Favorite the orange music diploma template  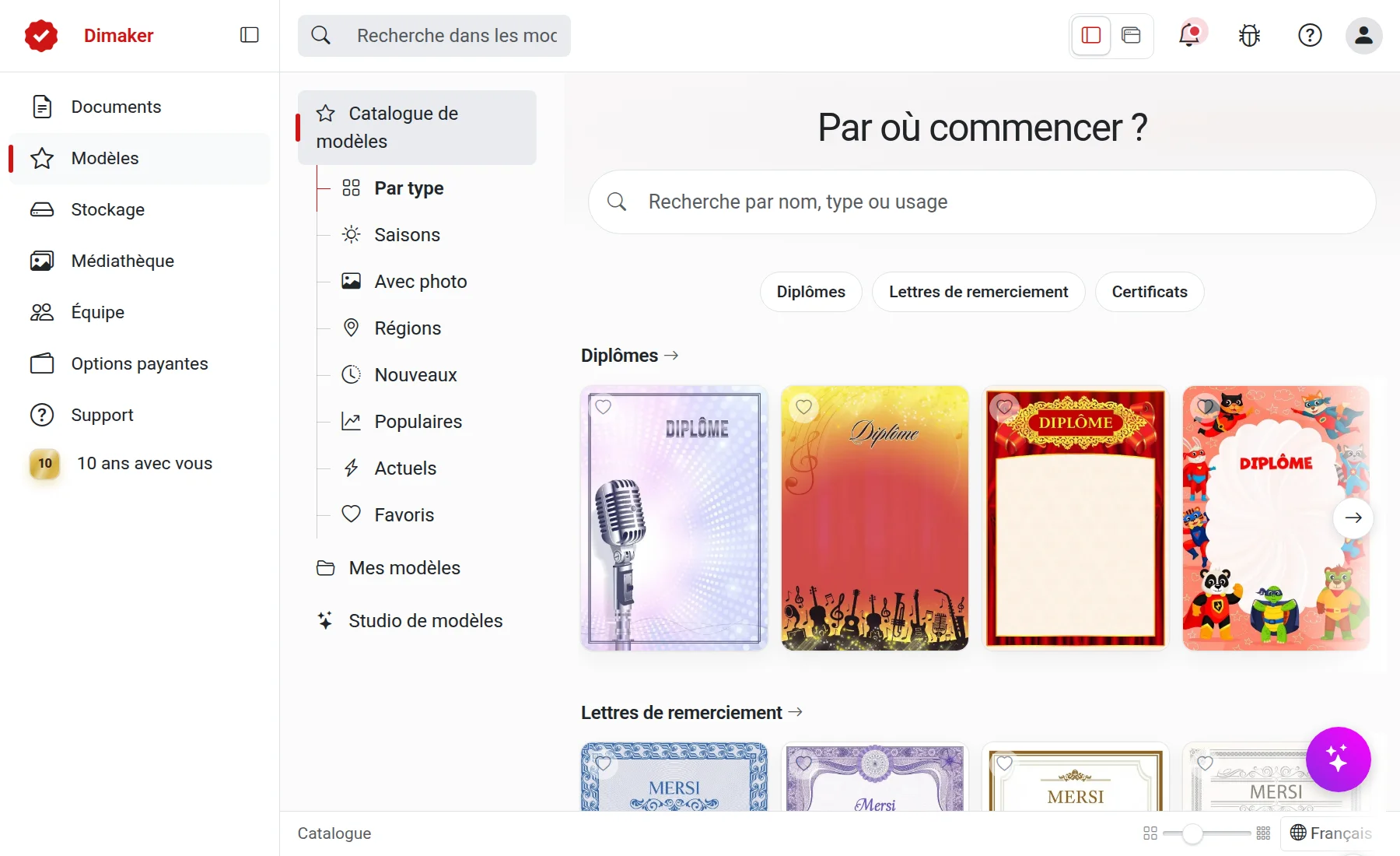click(803, 406)
